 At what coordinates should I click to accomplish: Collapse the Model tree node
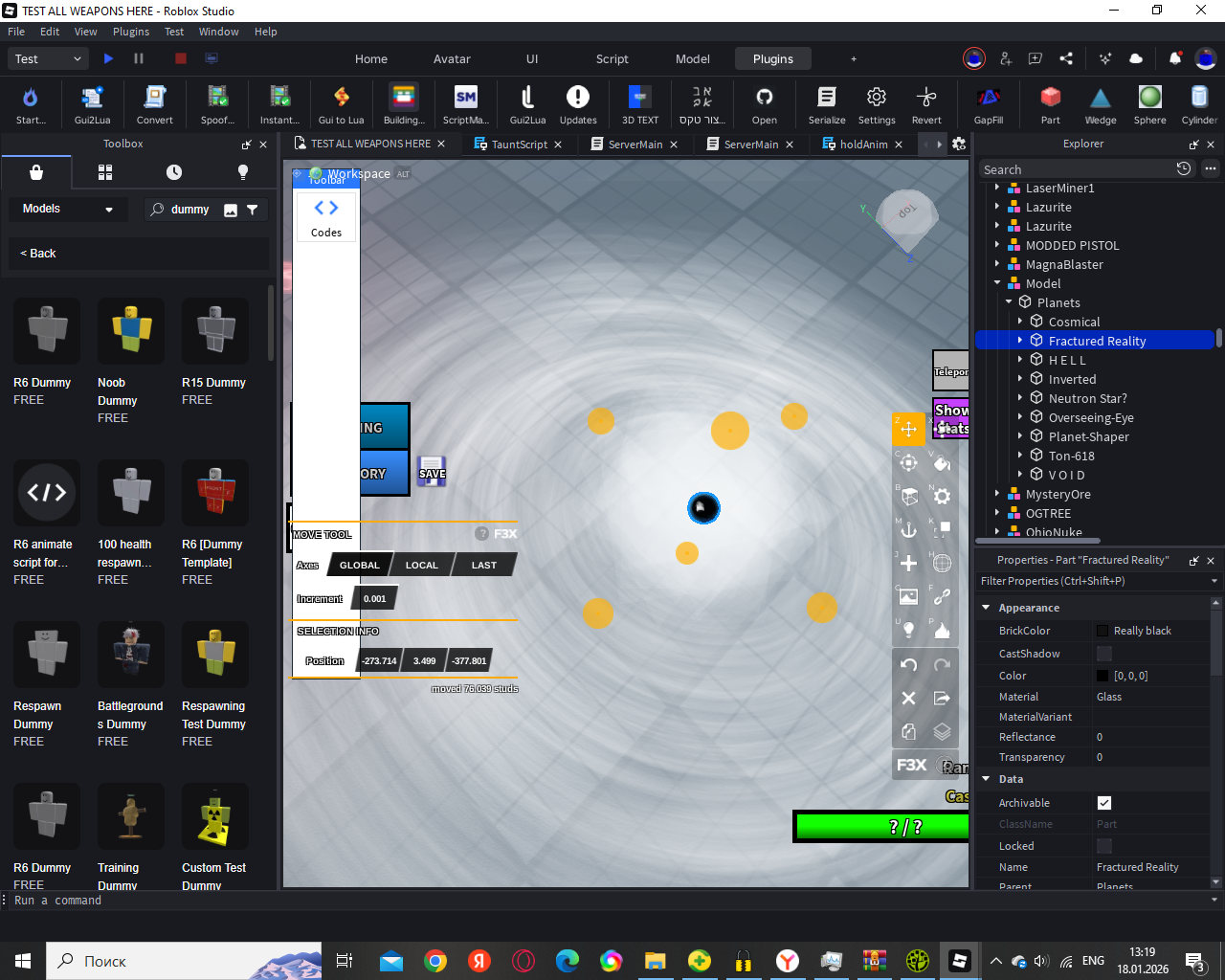(997, 283)
